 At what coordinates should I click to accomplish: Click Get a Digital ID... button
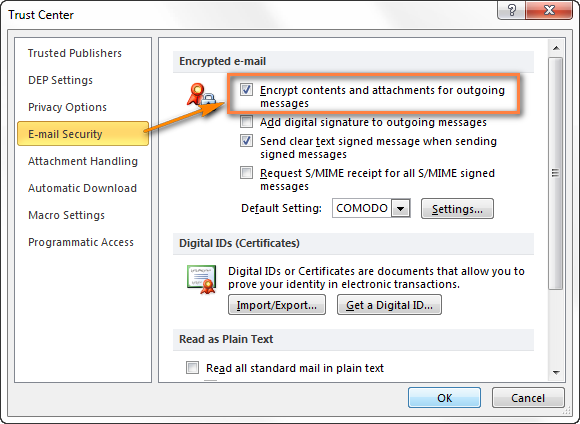tap(389, 305)
